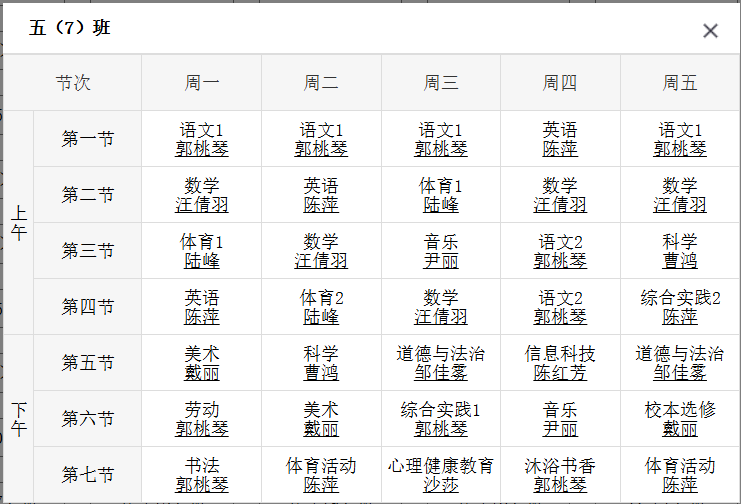Select 语文1 subject in Monday first period

(x=202, y=130)
